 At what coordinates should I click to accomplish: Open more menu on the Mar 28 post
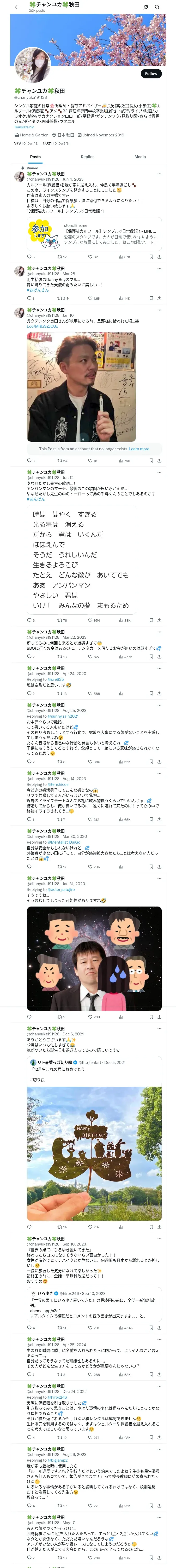(159, 268)
